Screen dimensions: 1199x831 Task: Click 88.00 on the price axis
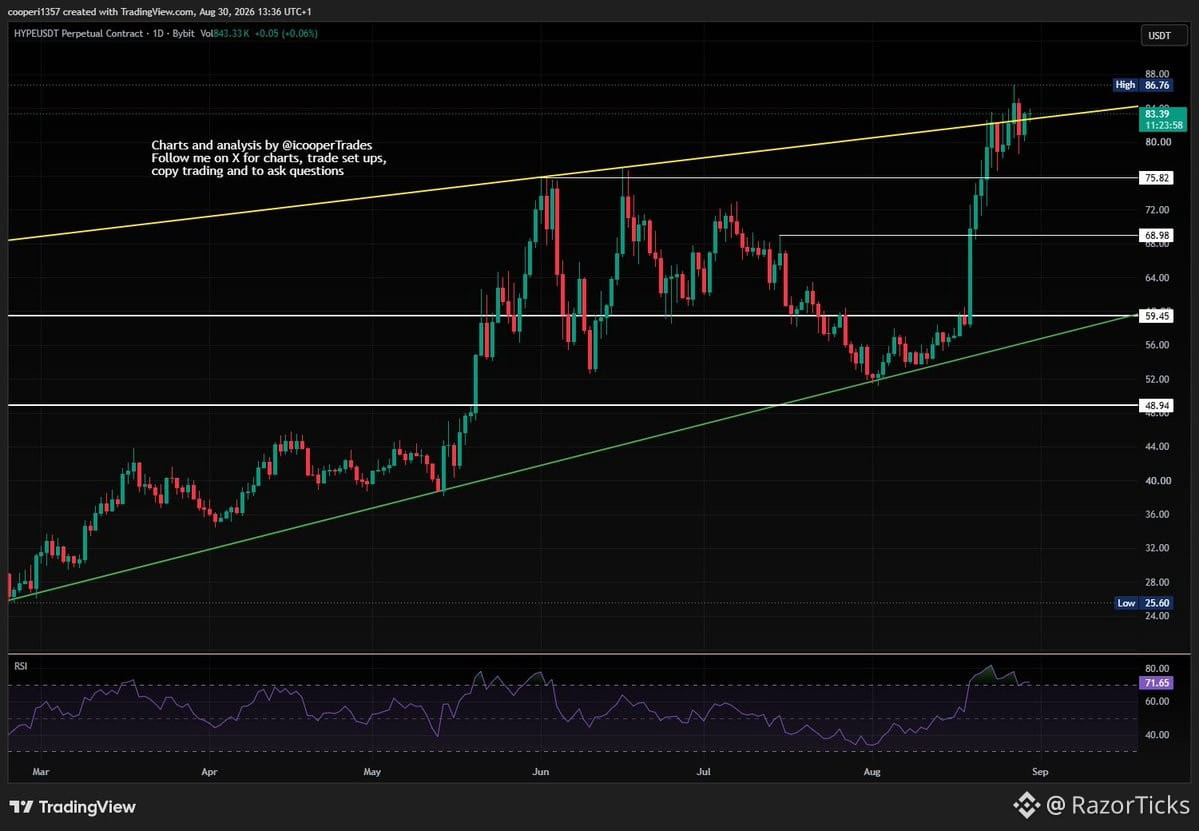1157,74
